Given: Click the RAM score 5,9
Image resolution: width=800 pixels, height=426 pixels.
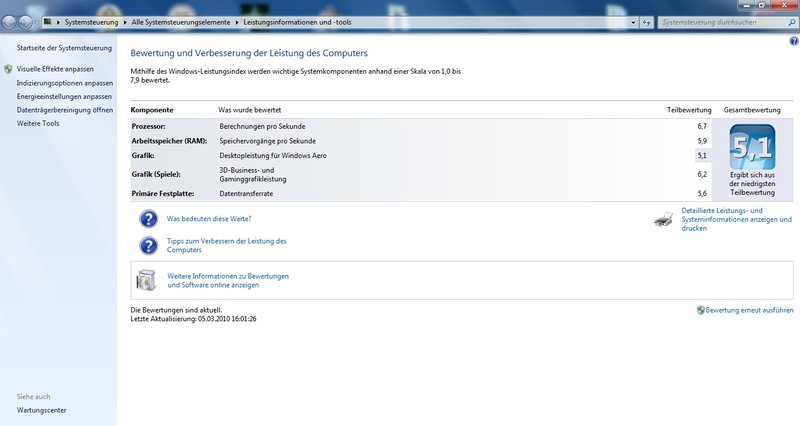Looking at the screenshot, I should pyautogui.click(x=702, y=141).
